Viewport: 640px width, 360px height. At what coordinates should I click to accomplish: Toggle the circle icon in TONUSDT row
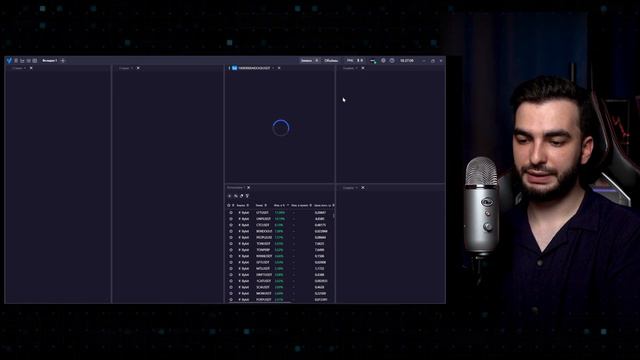[231, 244]
